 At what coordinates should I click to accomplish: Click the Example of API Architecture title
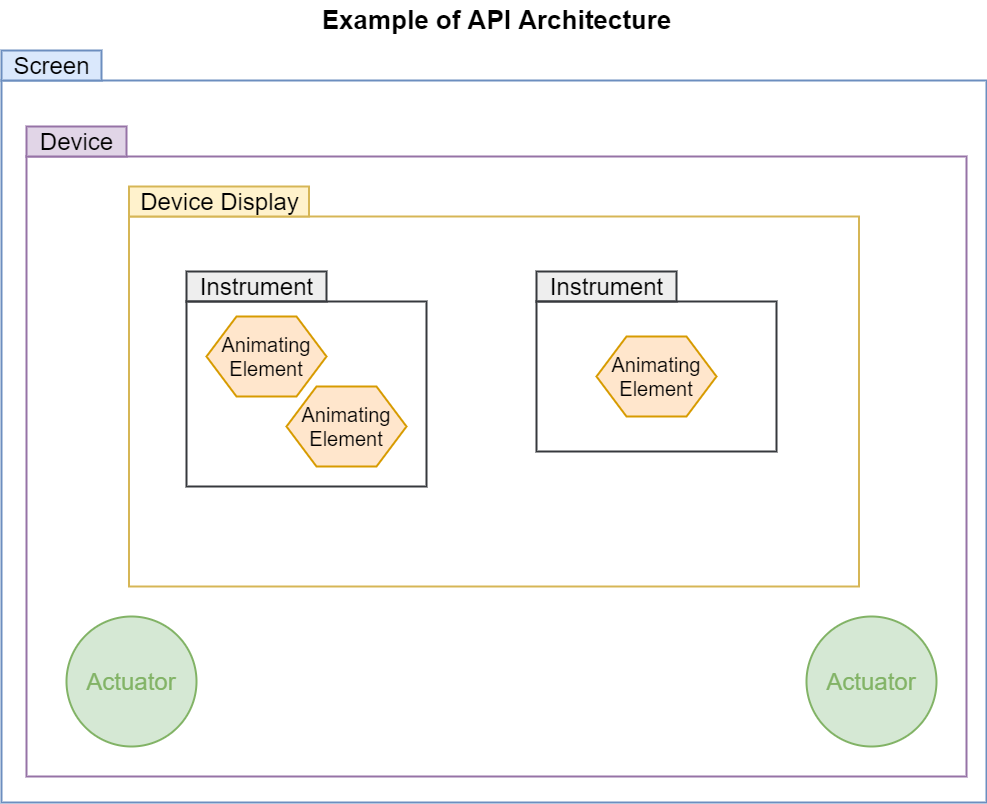click(x=497, y=20)
